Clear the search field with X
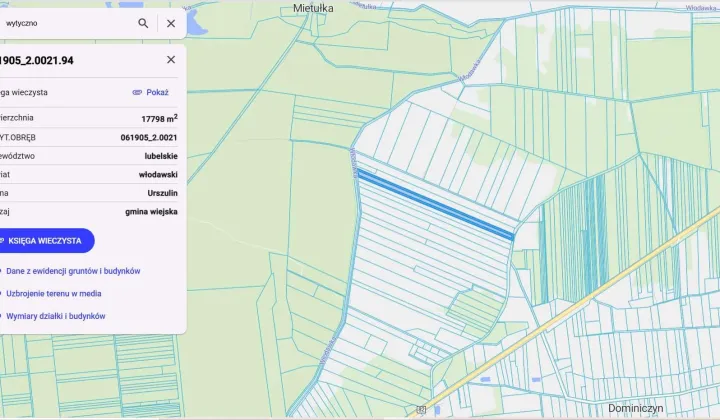 (x=171, y=23)
